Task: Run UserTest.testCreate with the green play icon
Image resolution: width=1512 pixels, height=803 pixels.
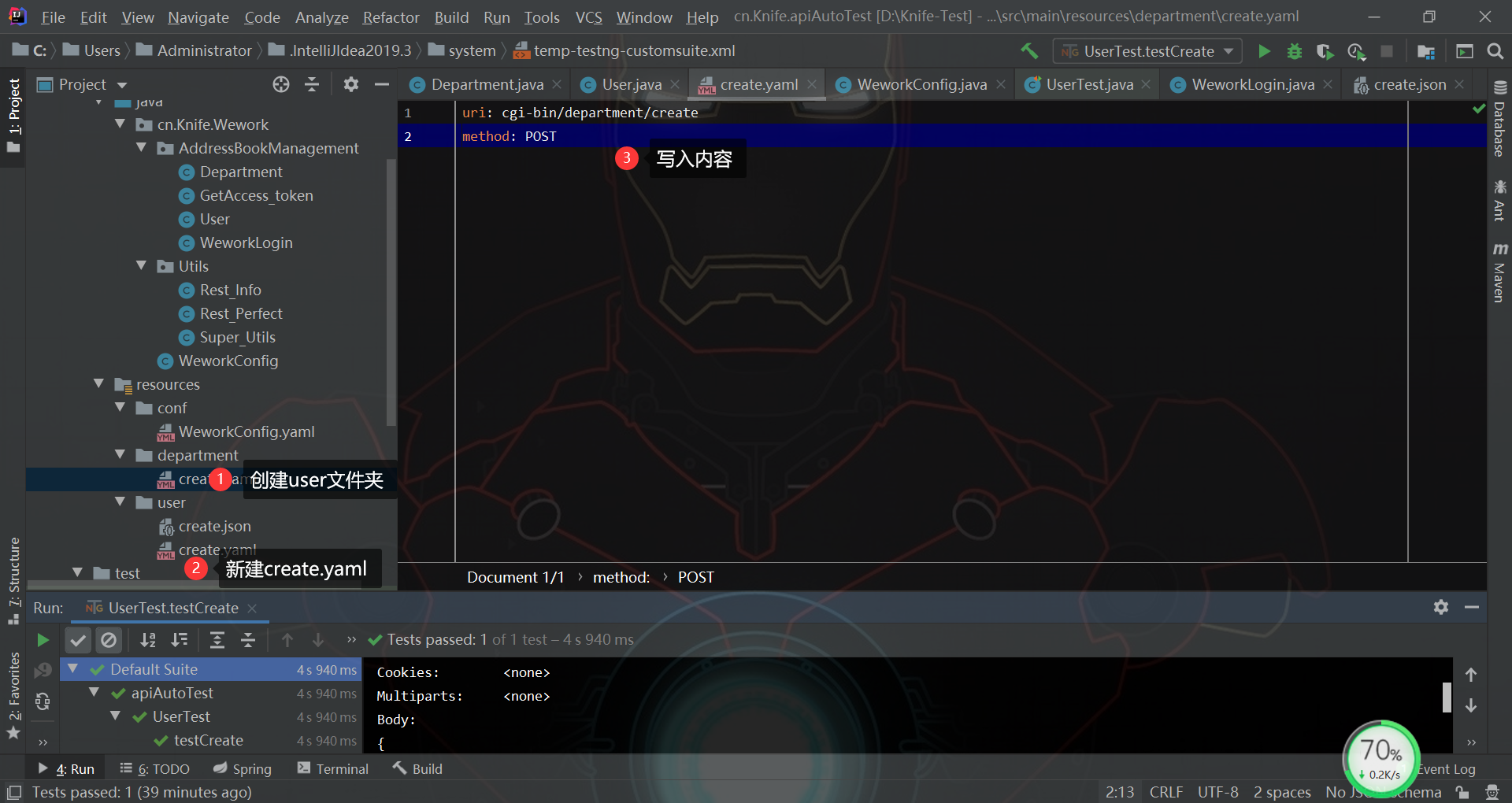Action: click(1264, 51)
